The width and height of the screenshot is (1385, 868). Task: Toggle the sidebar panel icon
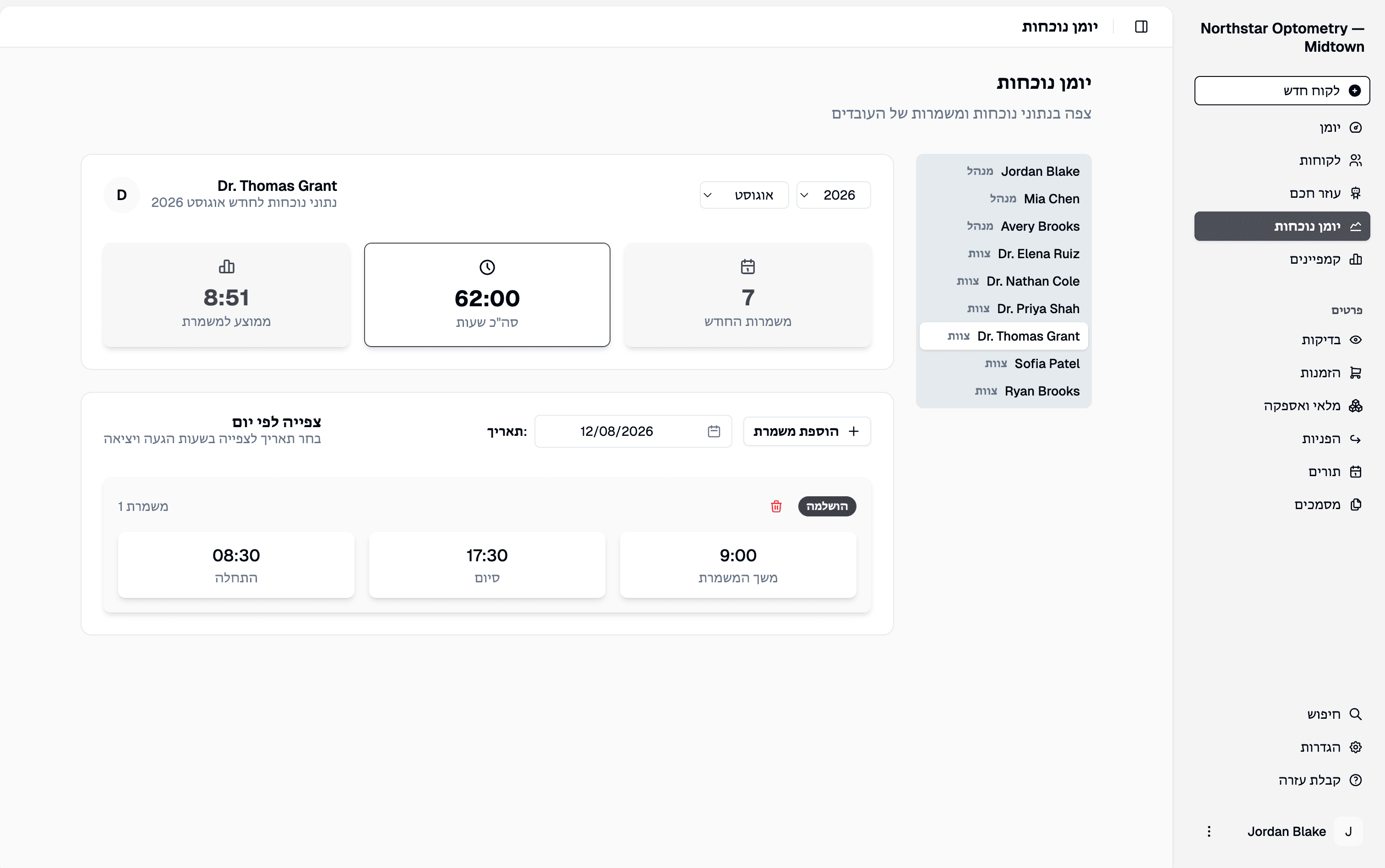[x=1141, y=27]
